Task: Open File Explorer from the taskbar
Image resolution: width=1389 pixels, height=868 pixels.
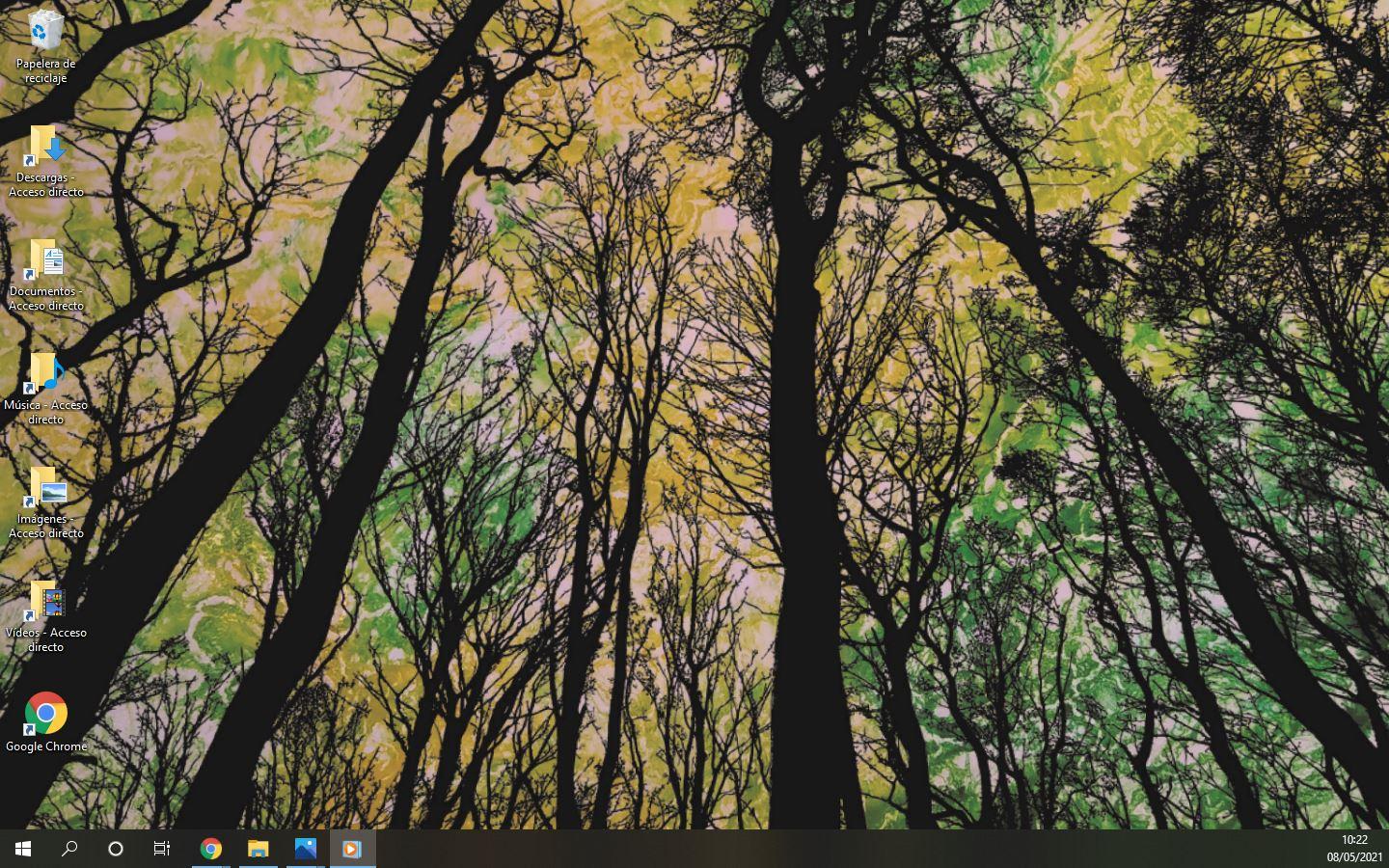Action: pyautogui.click(x=259, y=849)
